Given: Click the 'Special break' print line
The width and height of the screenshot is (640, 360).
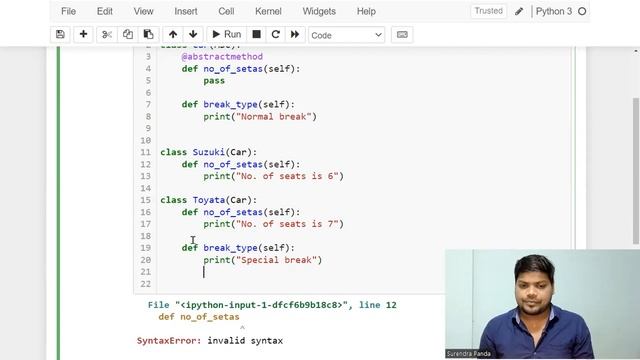Looking at the screenshot, I should [x=263, y=260].
